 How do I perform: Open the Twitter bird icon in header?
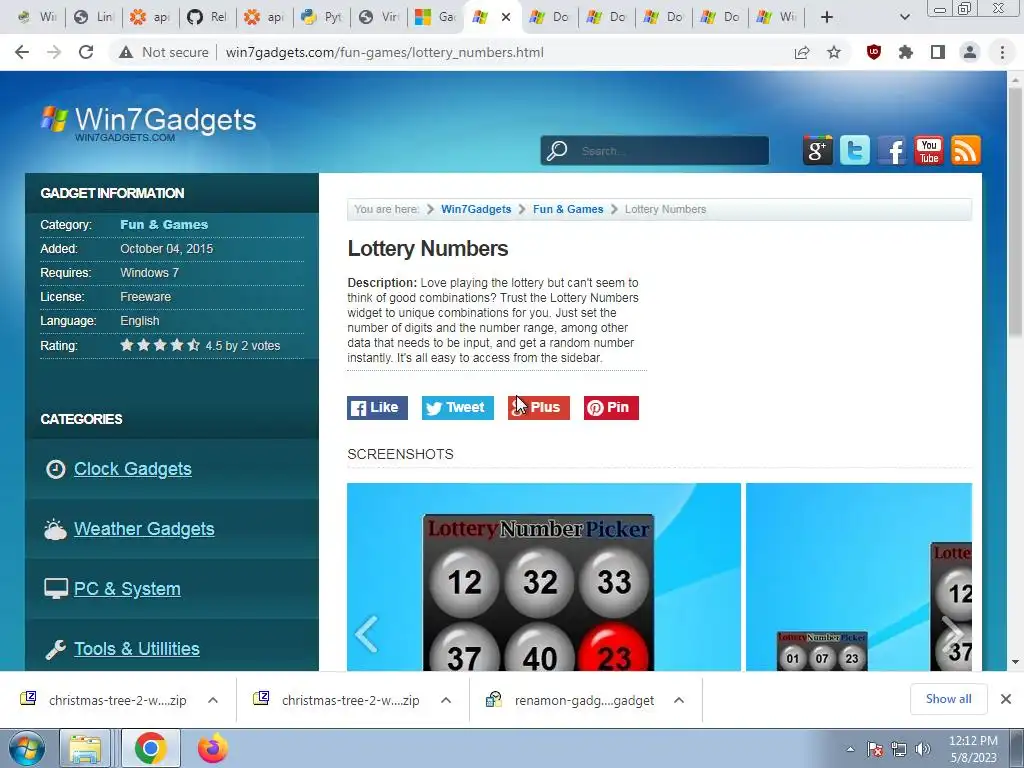855,150
